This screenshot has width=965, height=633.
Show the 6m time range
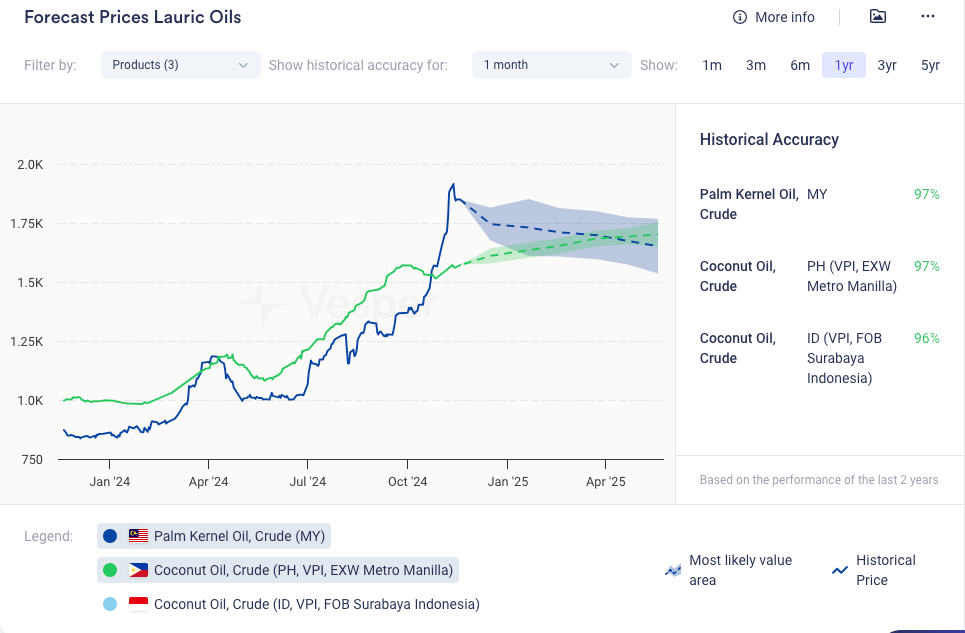coord(800,65)
